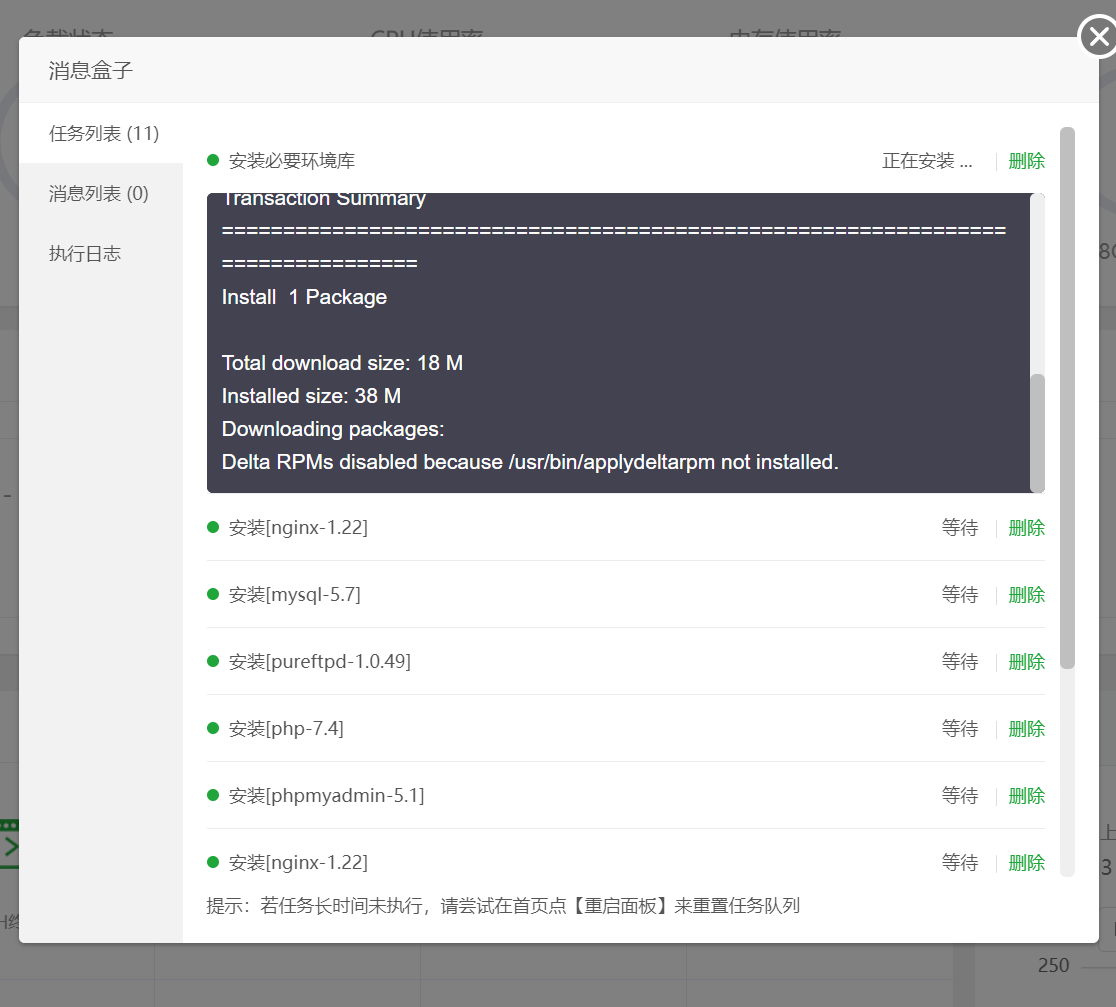Click 等待 status of mysql-5.7 task
This screenshot has width=1116, height=1007.
tap(959, 595)
